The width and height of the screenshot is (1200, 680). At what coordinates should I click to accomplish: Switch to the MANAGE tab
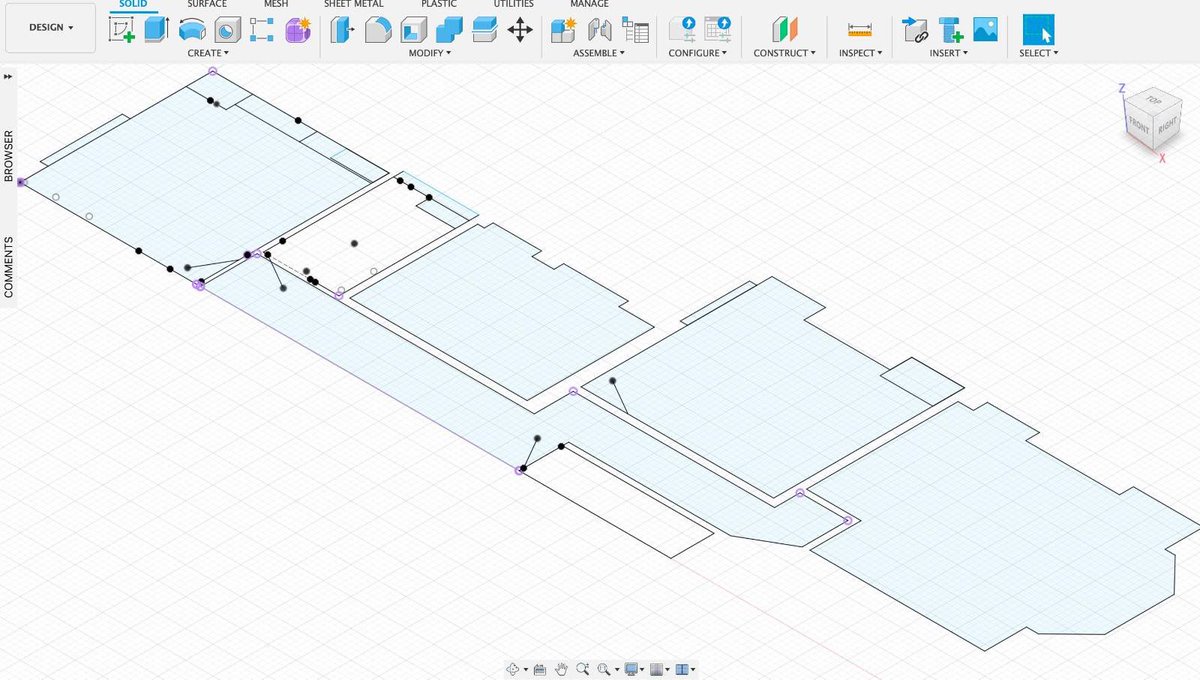click(589, 5)
